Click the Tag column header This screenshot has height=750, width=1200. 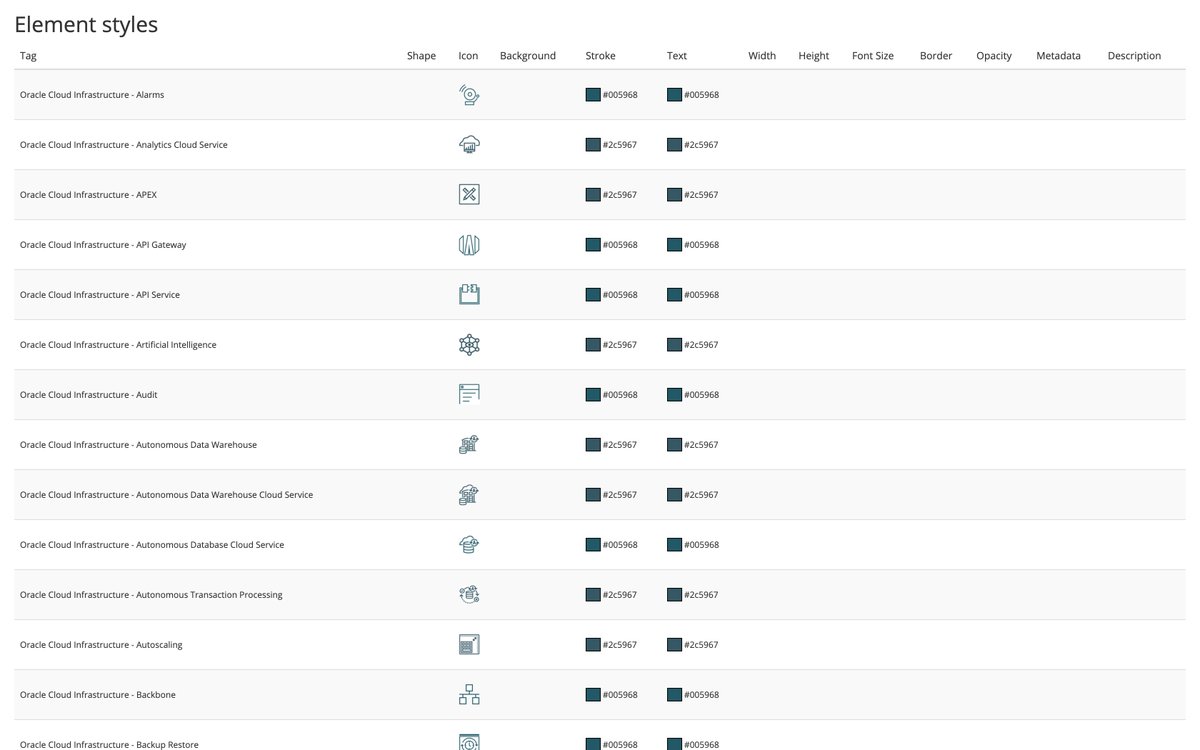coord(28,56)
